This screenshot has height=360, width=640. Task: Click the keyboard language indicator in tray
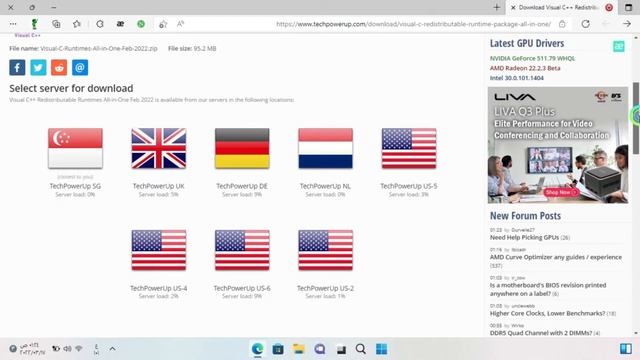click(96, 349)
